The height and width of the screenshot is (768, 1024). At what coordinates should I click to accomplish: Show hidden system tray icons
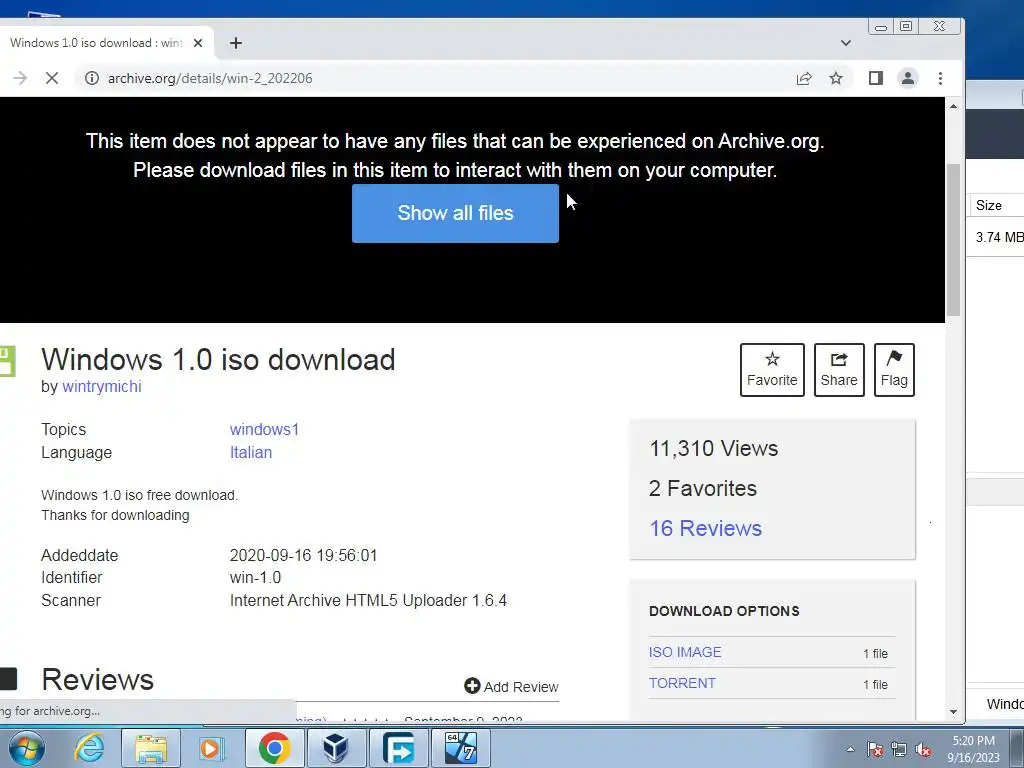(850, 749)
